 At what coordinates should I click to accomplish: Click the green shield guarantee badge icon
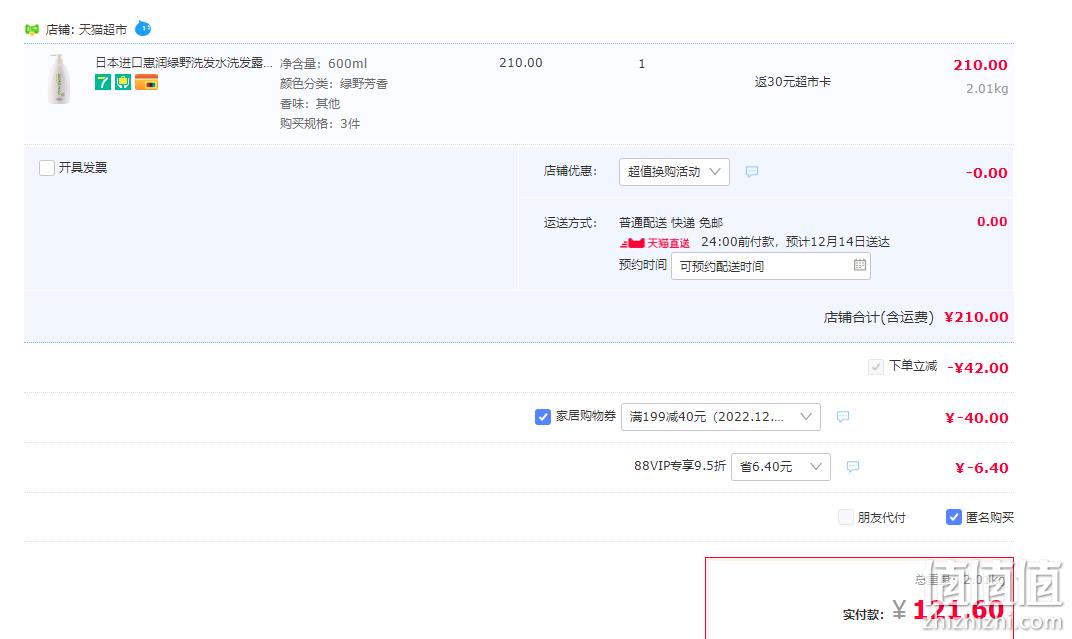(123, 83)
